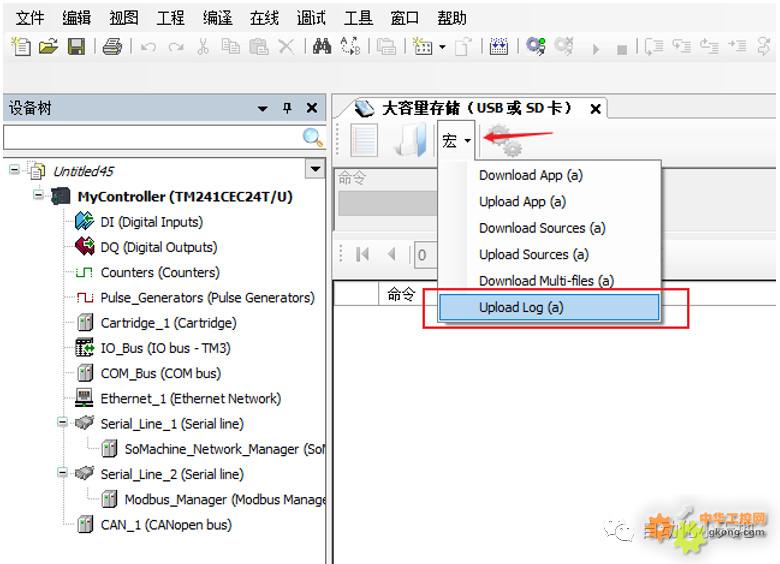Close the 大容量存储 tab
Image resolution: width=780 pixels, height=564 pixels.
[595, 108]
